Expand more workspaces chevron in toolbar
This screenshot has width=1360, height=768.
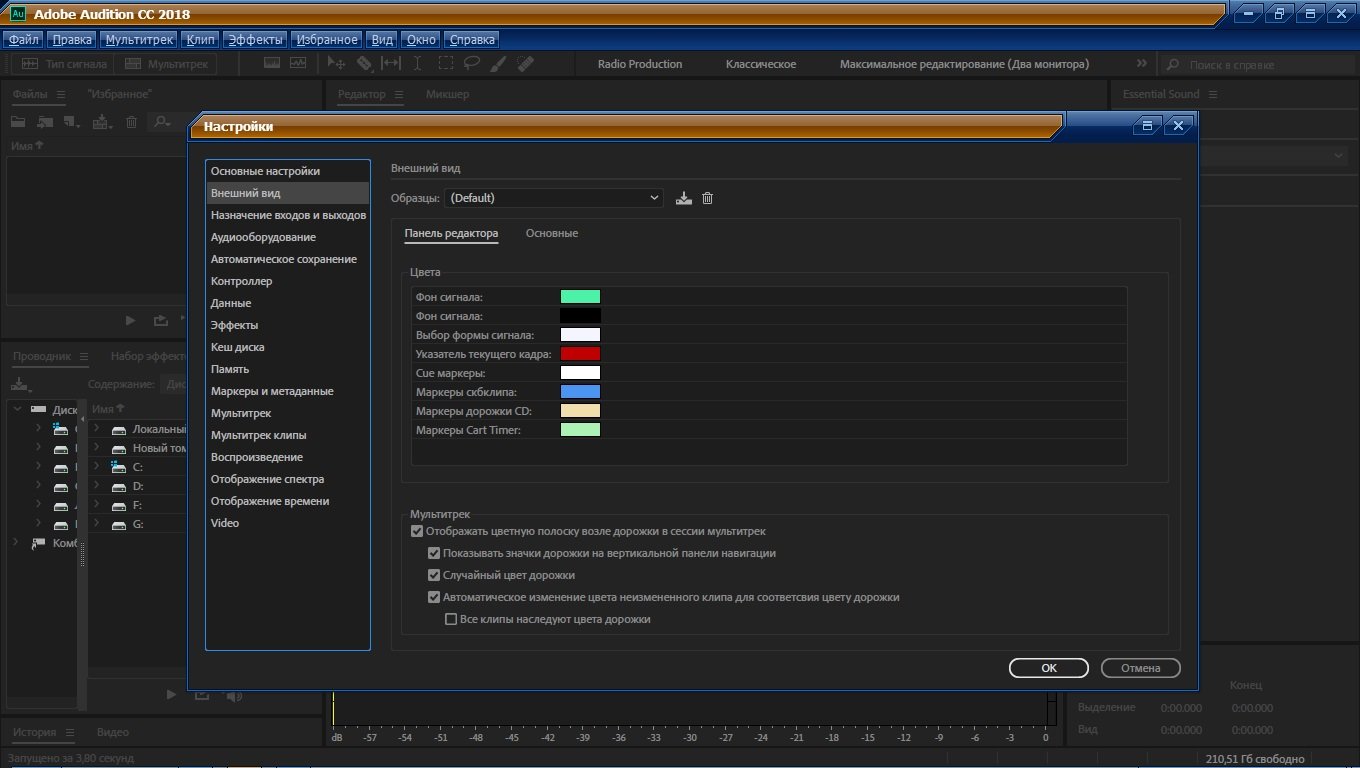(x=1142, y=64)
